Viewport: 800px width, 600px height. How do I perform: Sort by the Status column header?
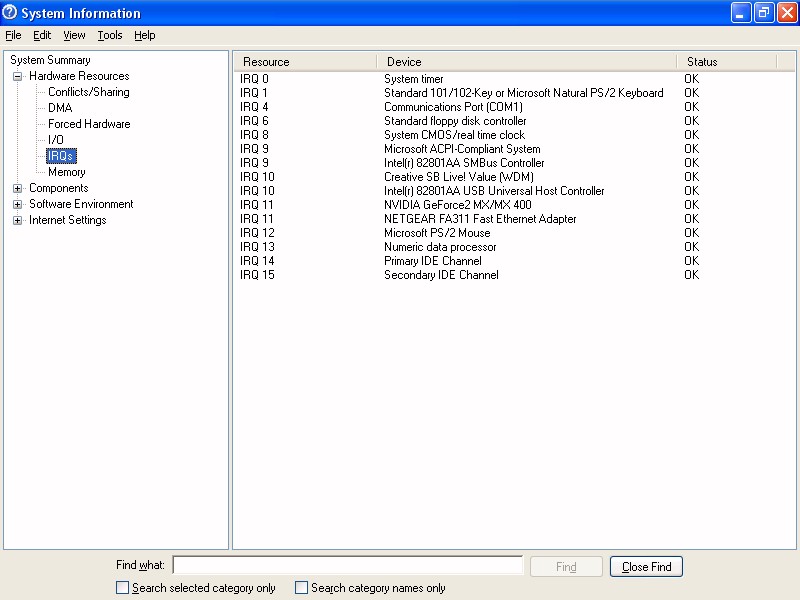[x=727, y=62]
